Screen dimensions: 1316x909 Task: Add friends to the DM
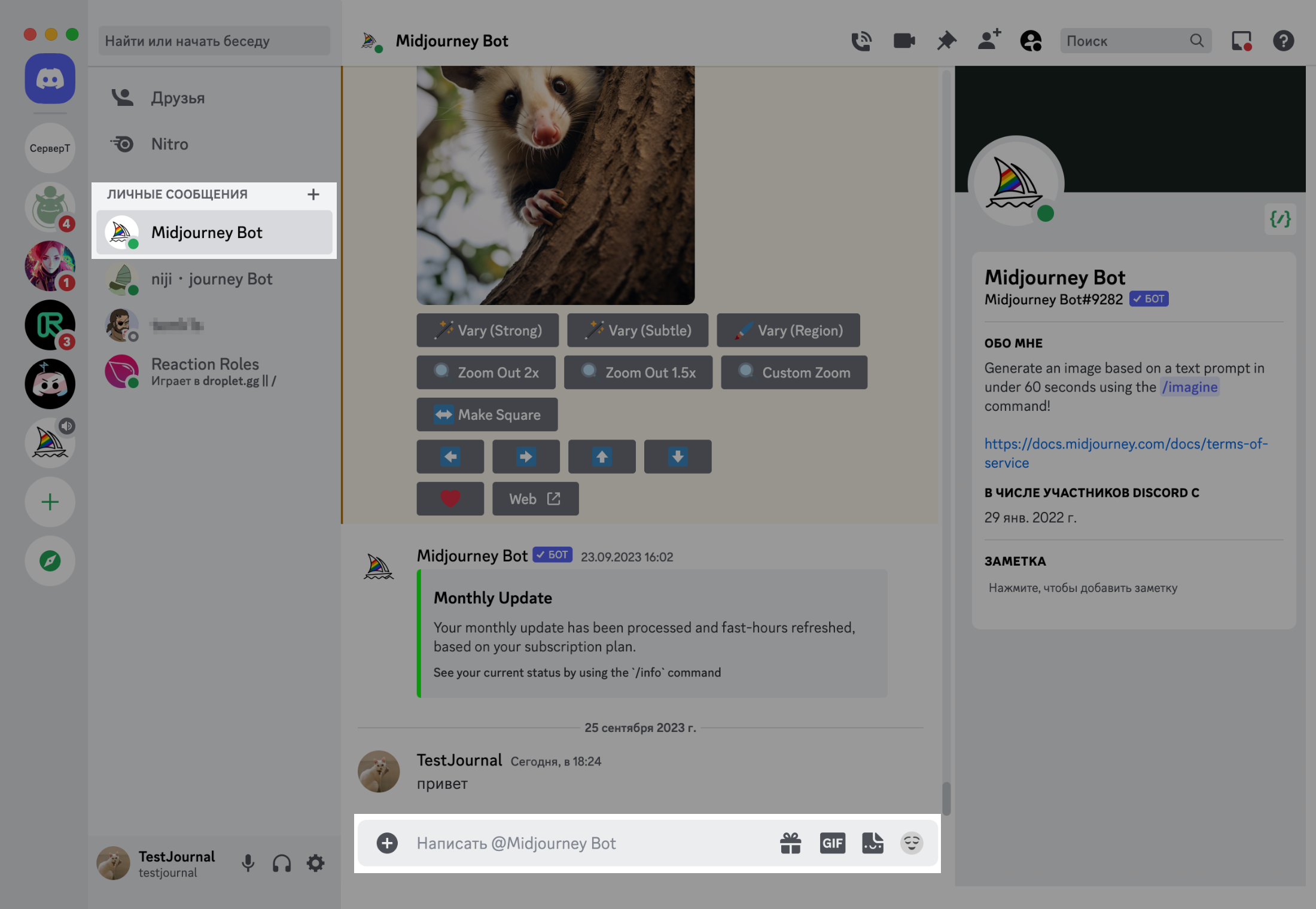(989, 40)
